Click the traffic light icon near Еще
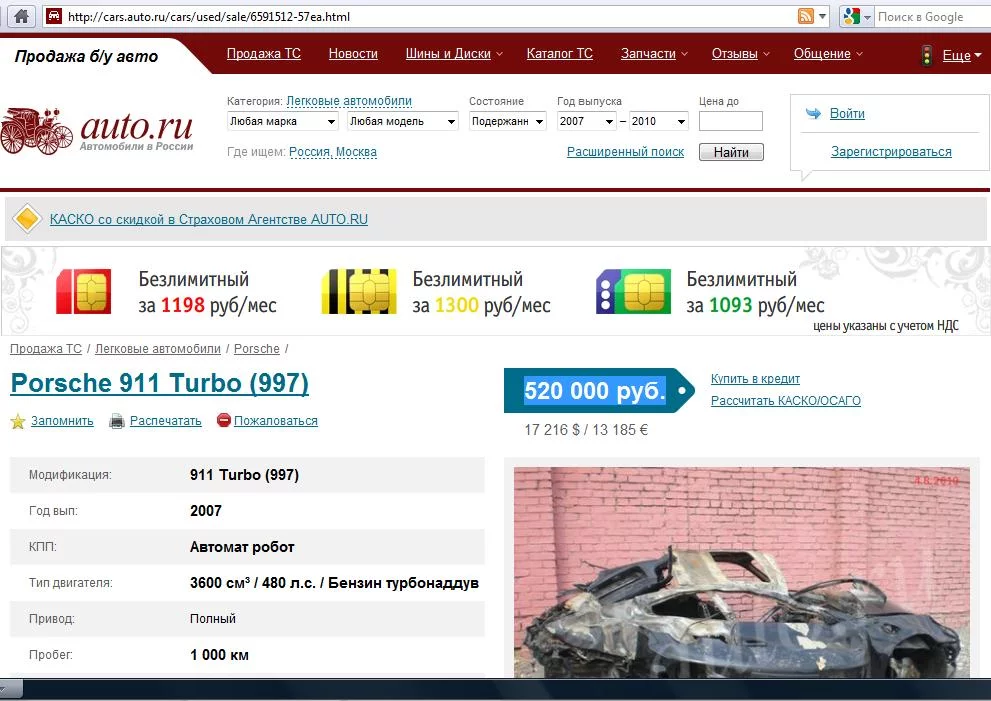The height and width of the screenshot is (701, 991). coord(927,56)
